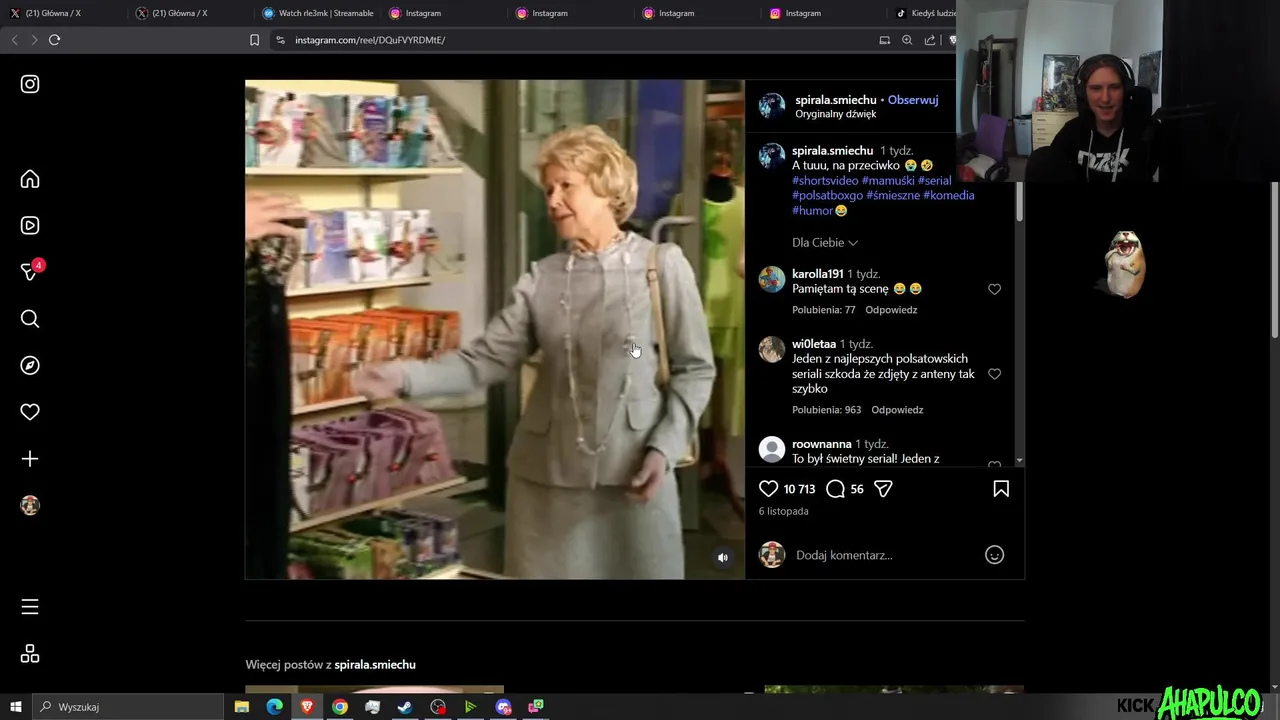Switch to the Streamable tab

pos(318,13)
